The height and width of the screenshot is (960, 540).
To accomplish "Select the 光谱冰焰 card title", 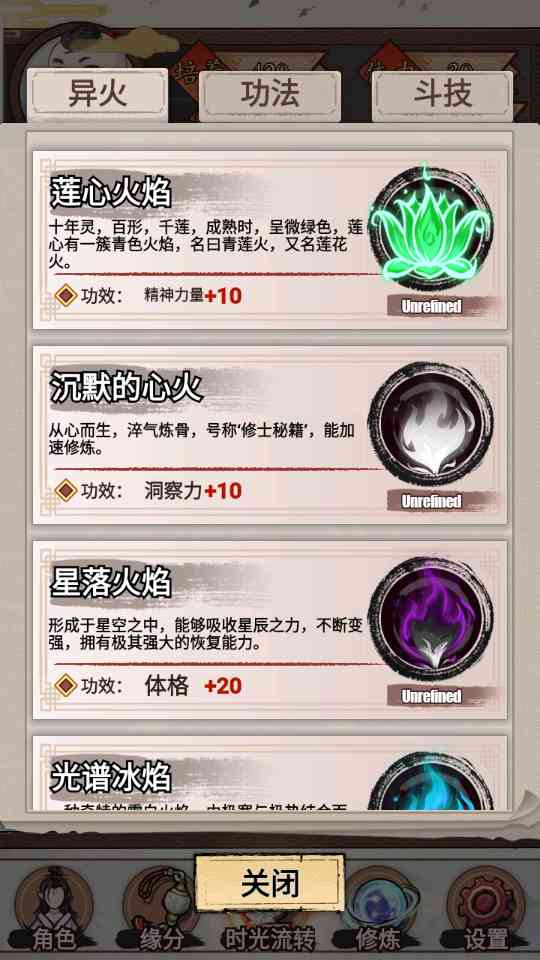I will point(110,778).
